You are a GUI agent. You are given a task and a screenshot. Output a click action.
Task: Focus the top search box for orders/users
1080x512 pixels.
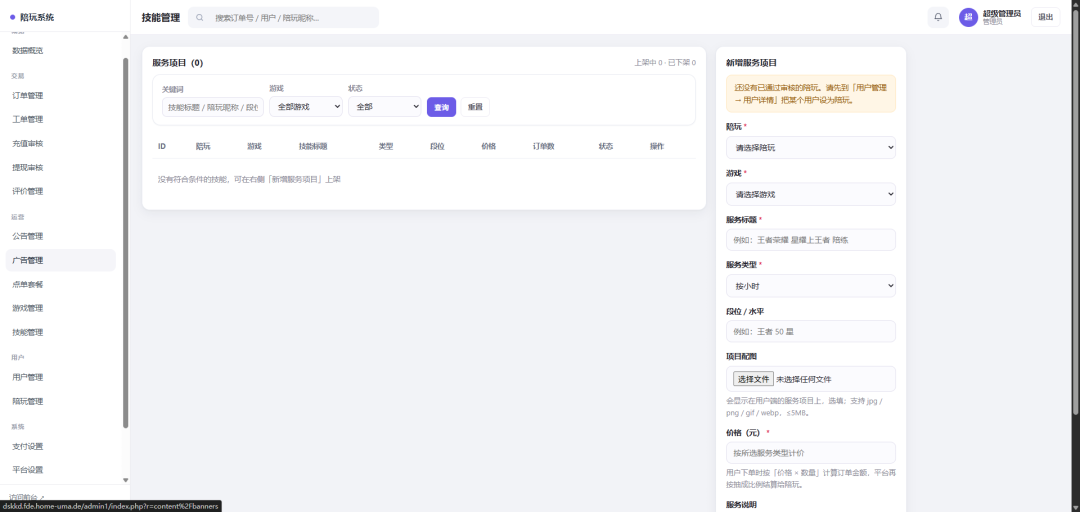283,17
